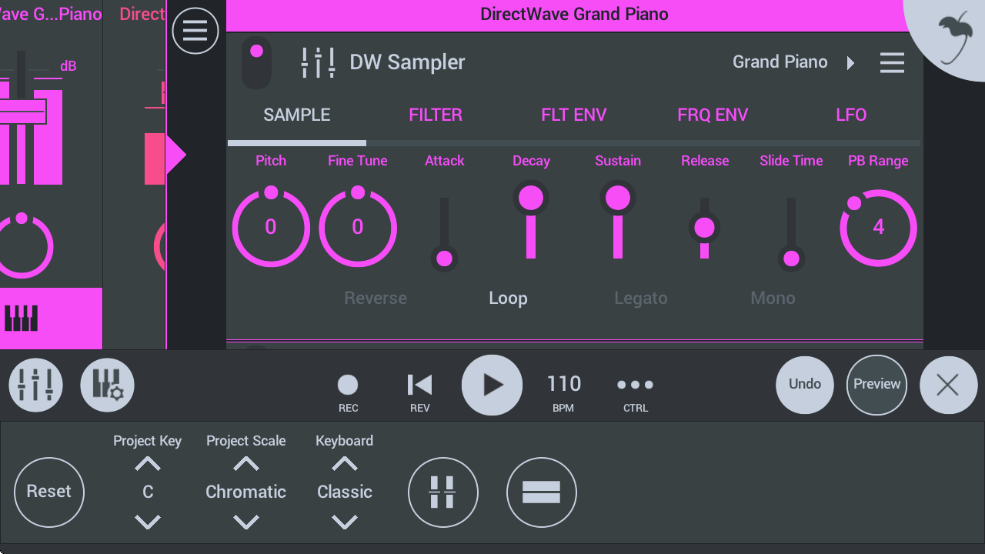This screenshot has height=554, width=985.
Task: Click the Decay slider handle
Action: [531, 198]
